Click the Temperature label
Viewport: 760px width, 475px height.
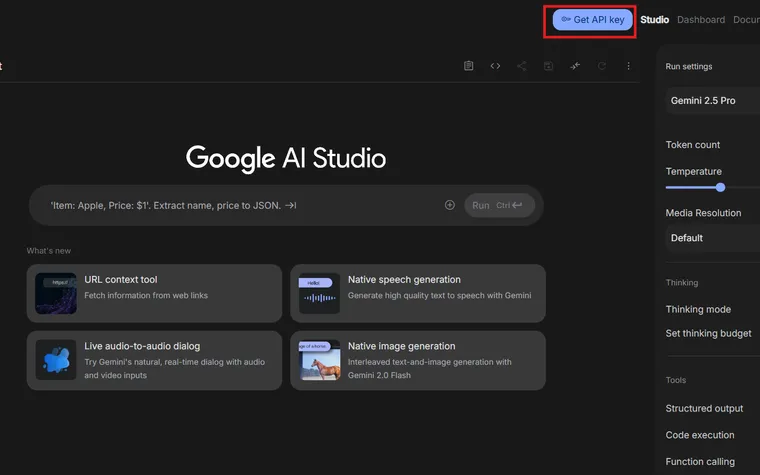(694, 172)
